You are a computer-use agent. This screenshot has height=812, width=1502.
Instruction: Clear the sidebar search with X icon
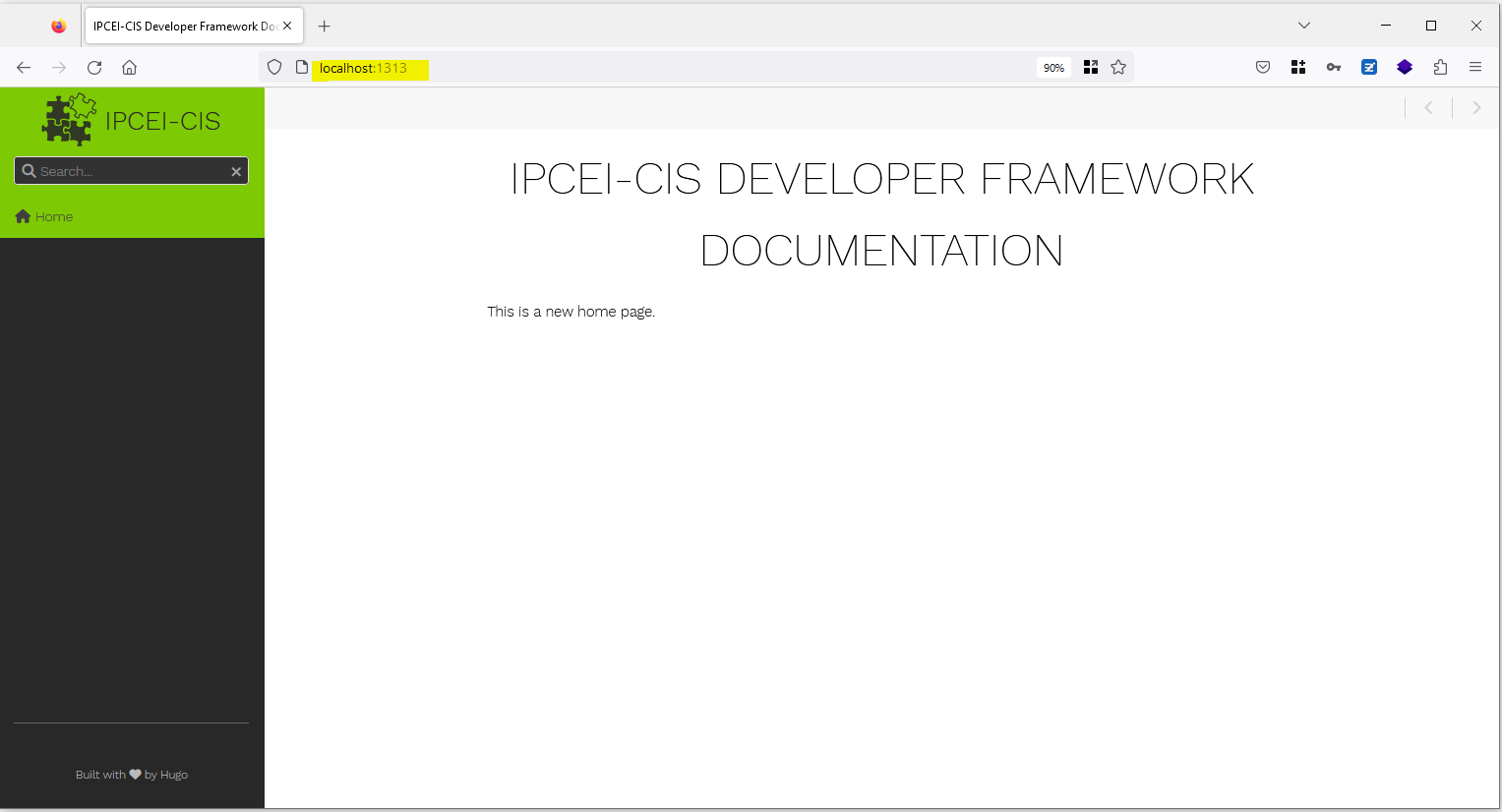tap(236, 171)
